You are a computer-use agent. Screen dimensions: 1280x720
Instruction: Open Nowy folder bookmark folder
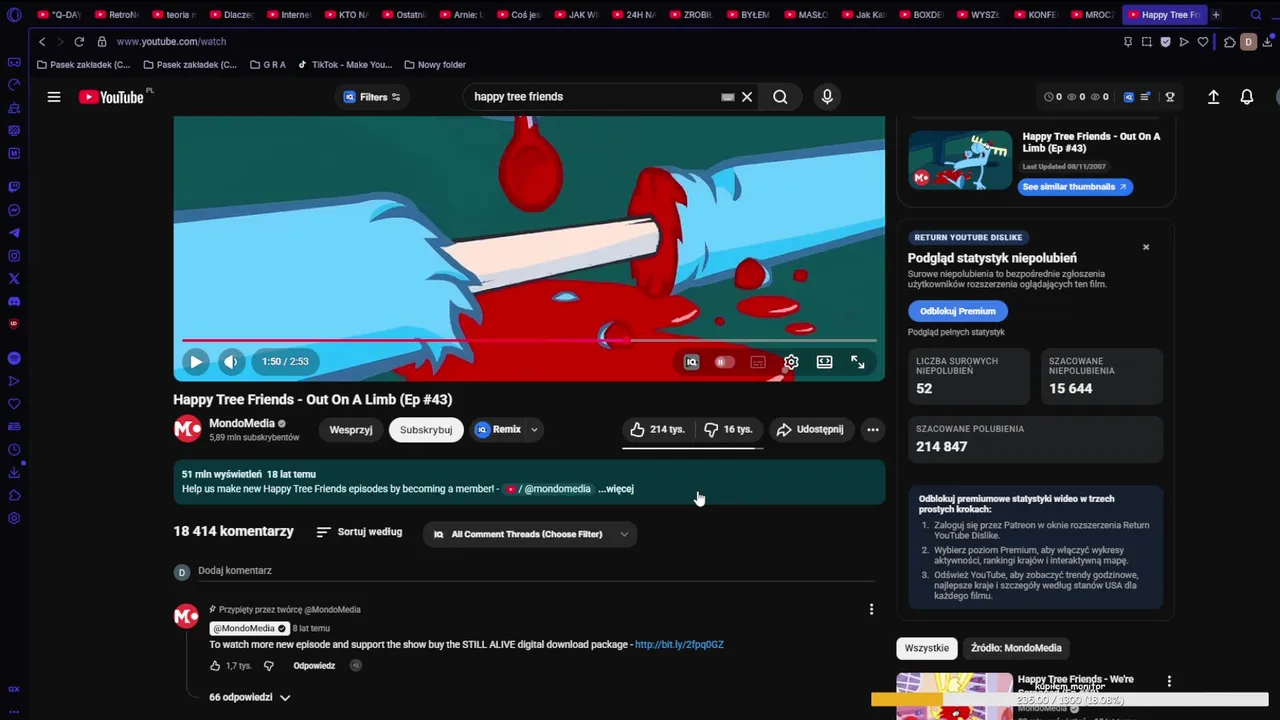pyautogui.click(x=435, y=65)
